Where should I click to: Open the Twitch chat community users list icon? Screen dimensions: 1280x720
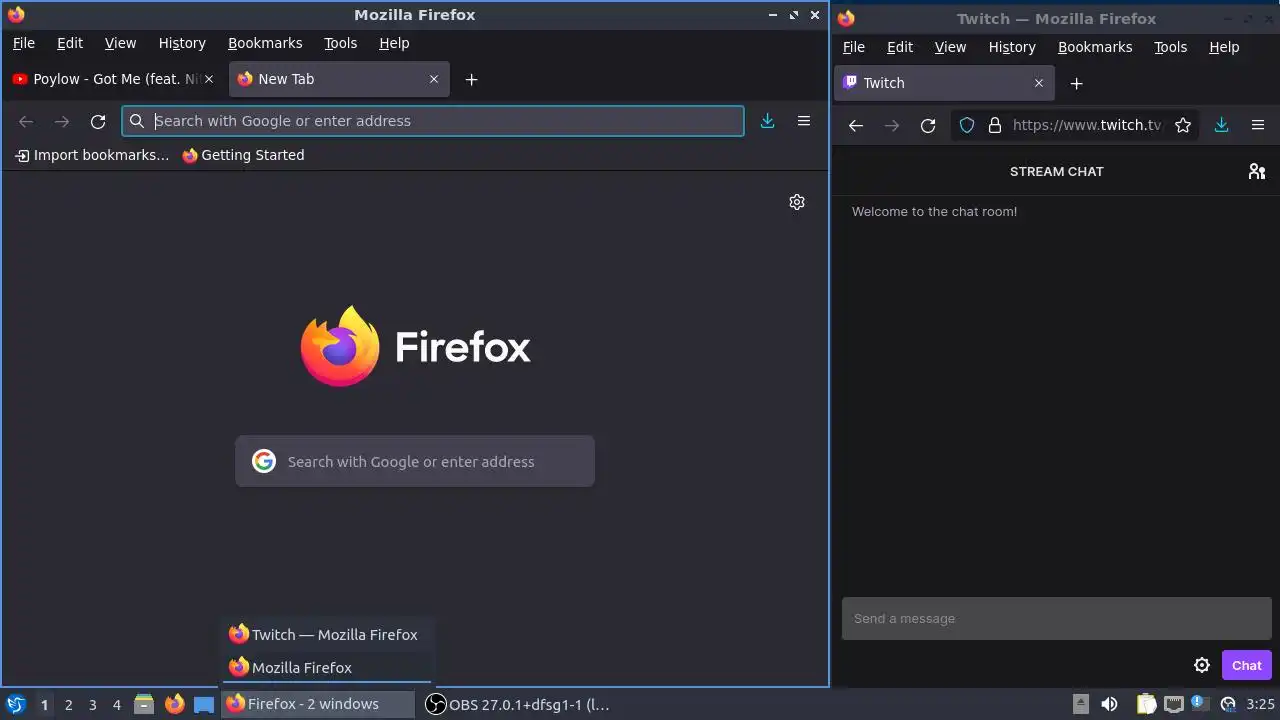(x=1257, y=172)
